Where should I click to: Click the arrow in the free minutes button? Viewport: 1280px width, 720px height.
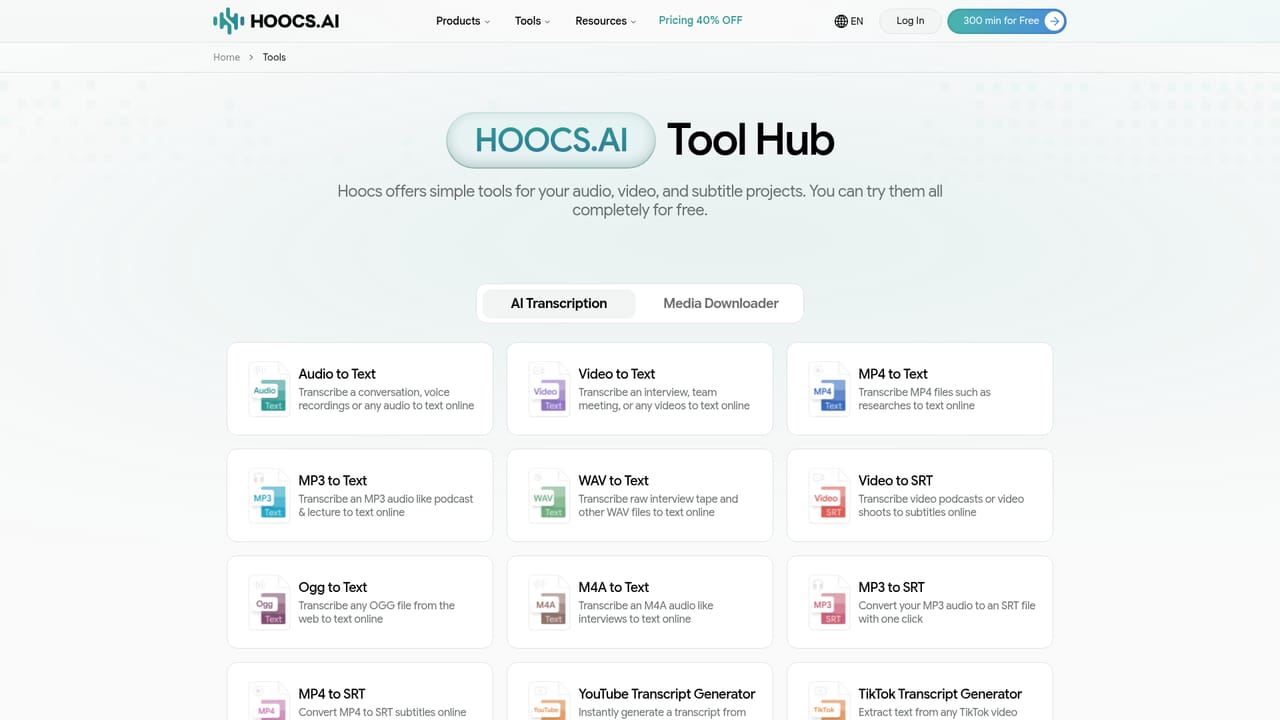point(1054,21)
